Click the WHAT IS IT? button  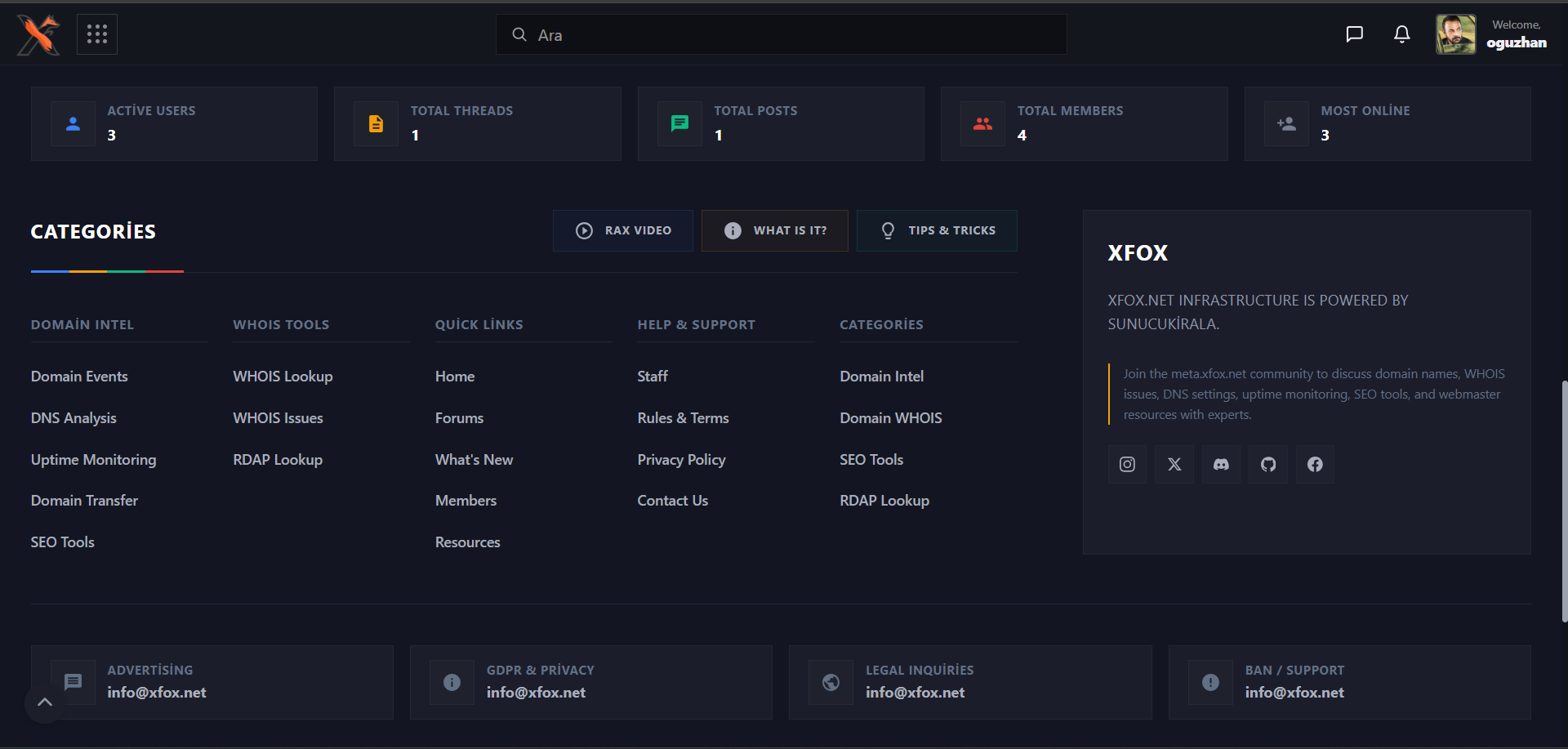[775, 230]
